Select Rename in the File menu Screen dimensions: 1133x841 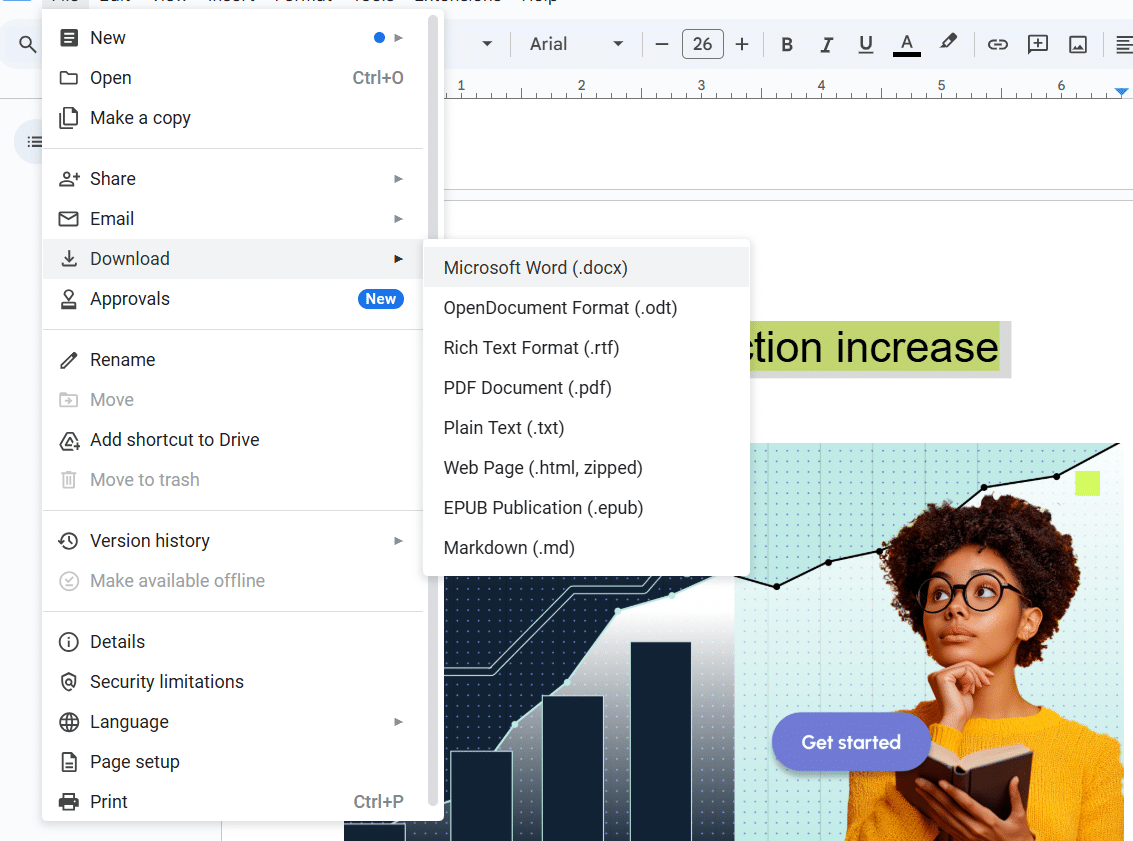click(x=233, y=360)
